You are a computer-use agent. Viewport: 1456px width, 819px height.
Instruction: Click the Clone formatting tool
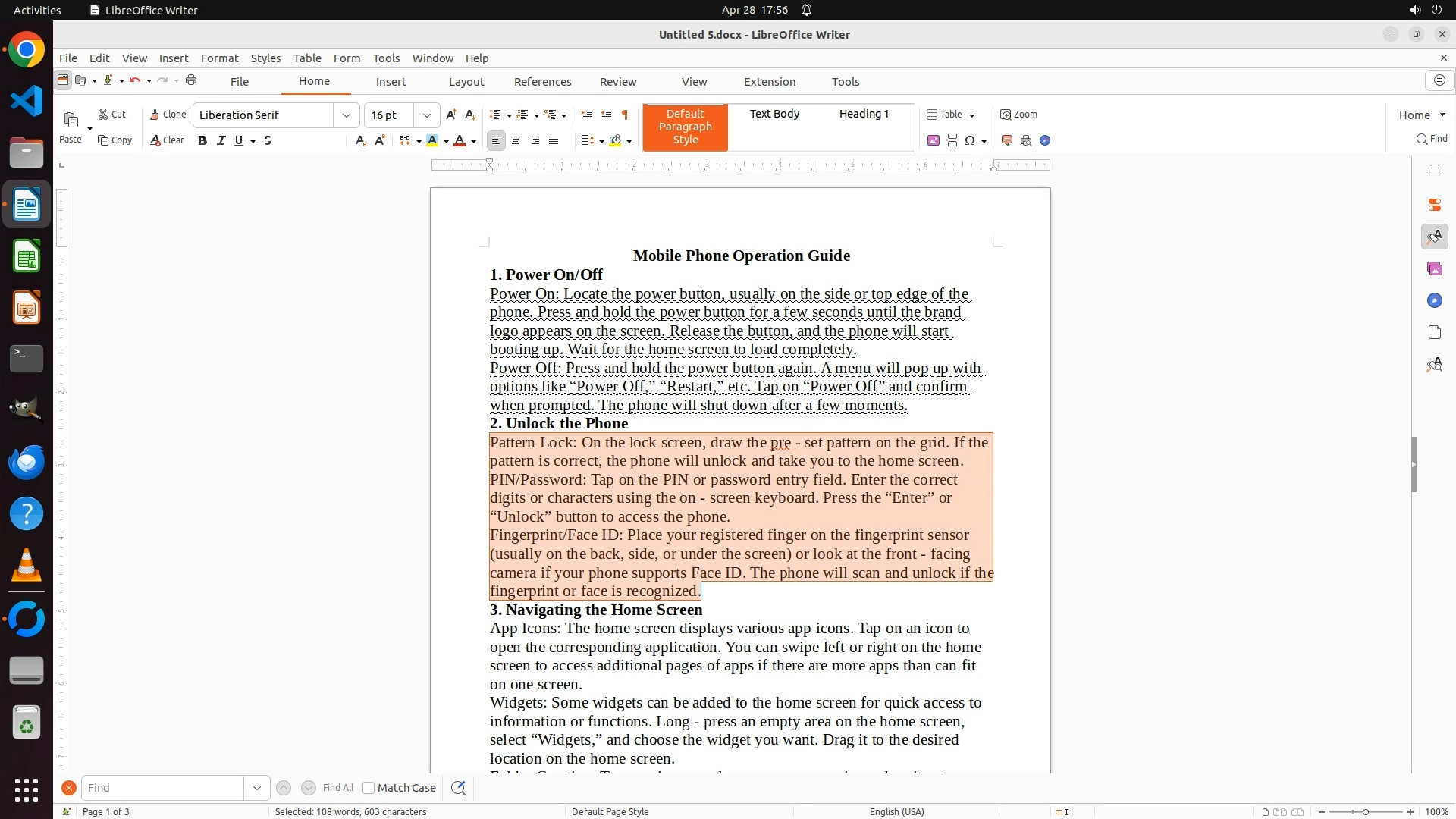click(x=168, y=115)
